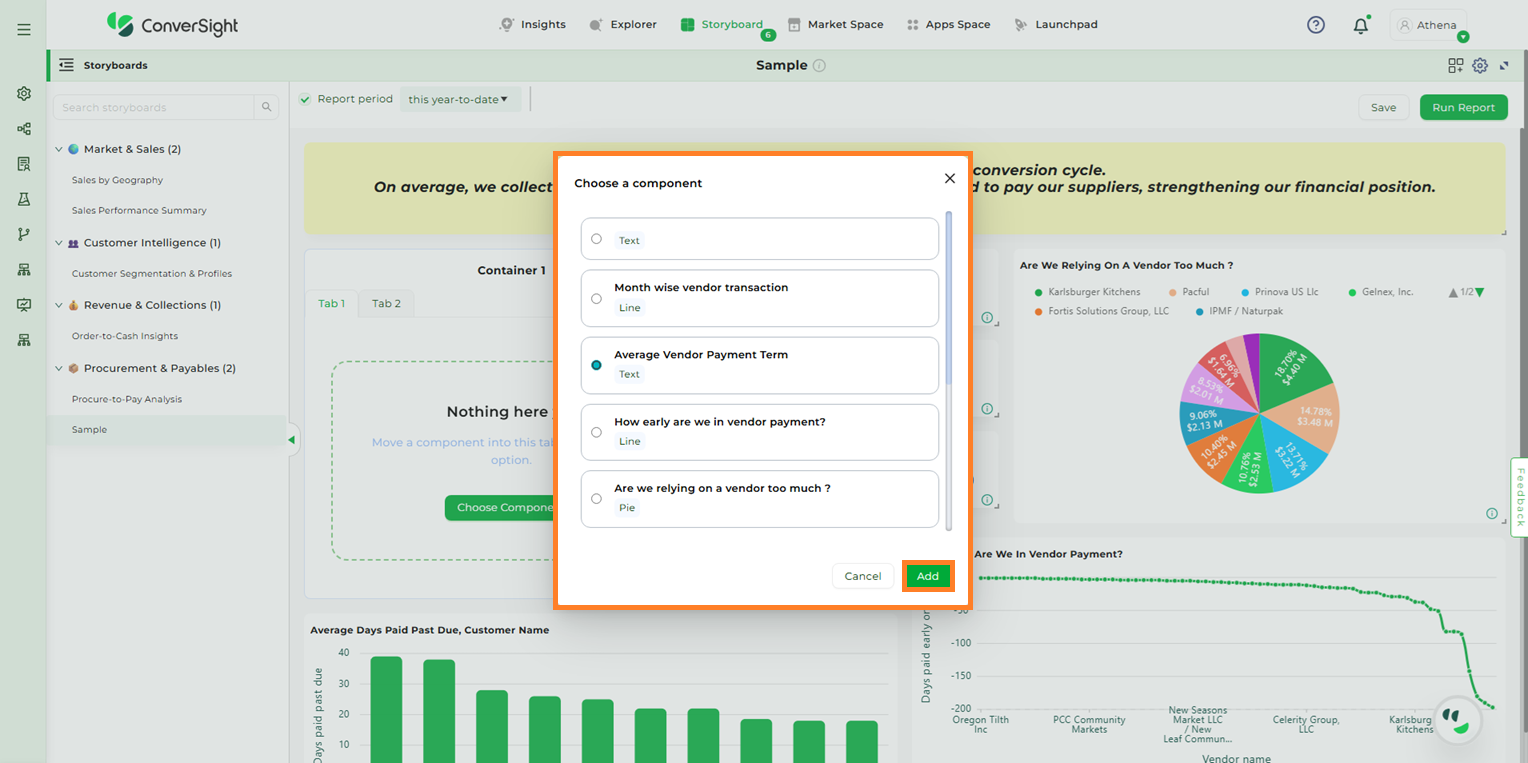The height and width of the screenshot is (763, 1528).
Task: Open the this year-to-date dropdown
Action: tap(459, 99)
